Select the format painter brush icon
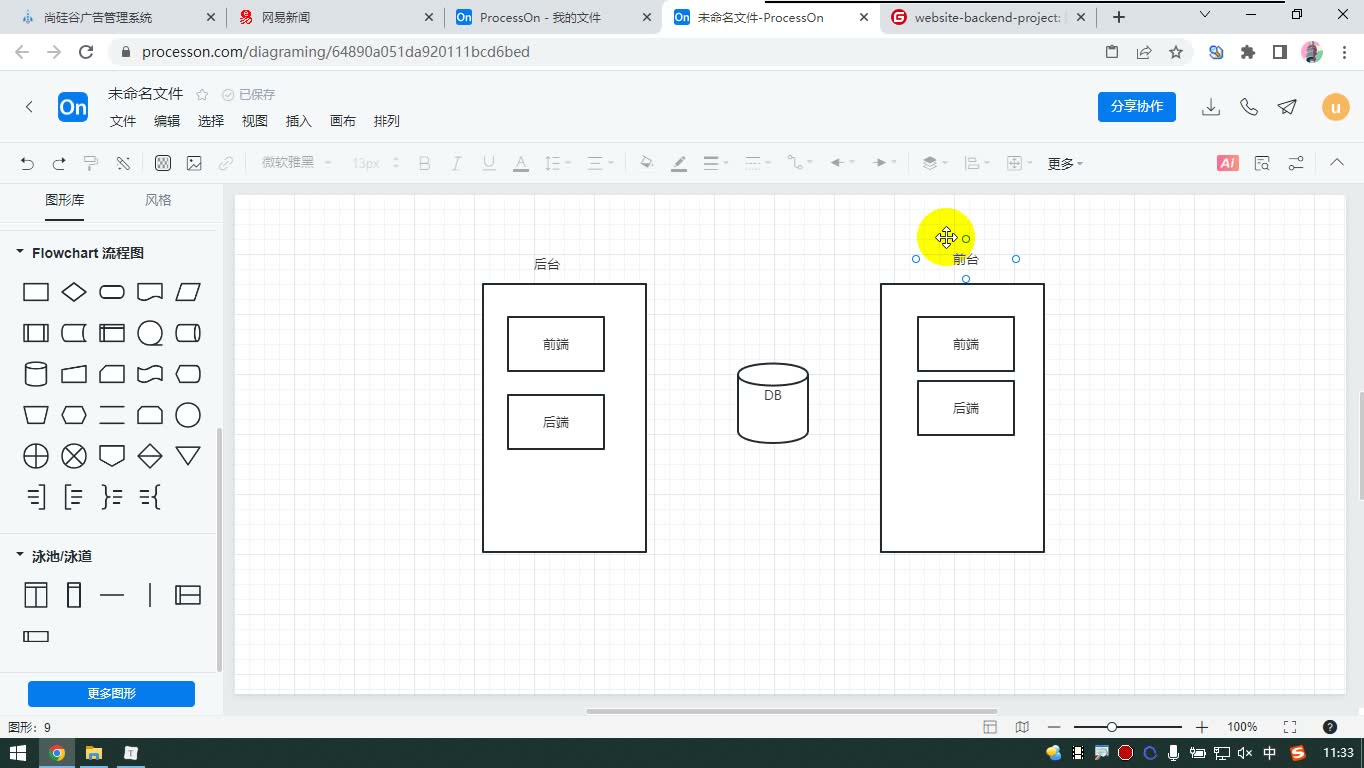 (x=91, y=163)
